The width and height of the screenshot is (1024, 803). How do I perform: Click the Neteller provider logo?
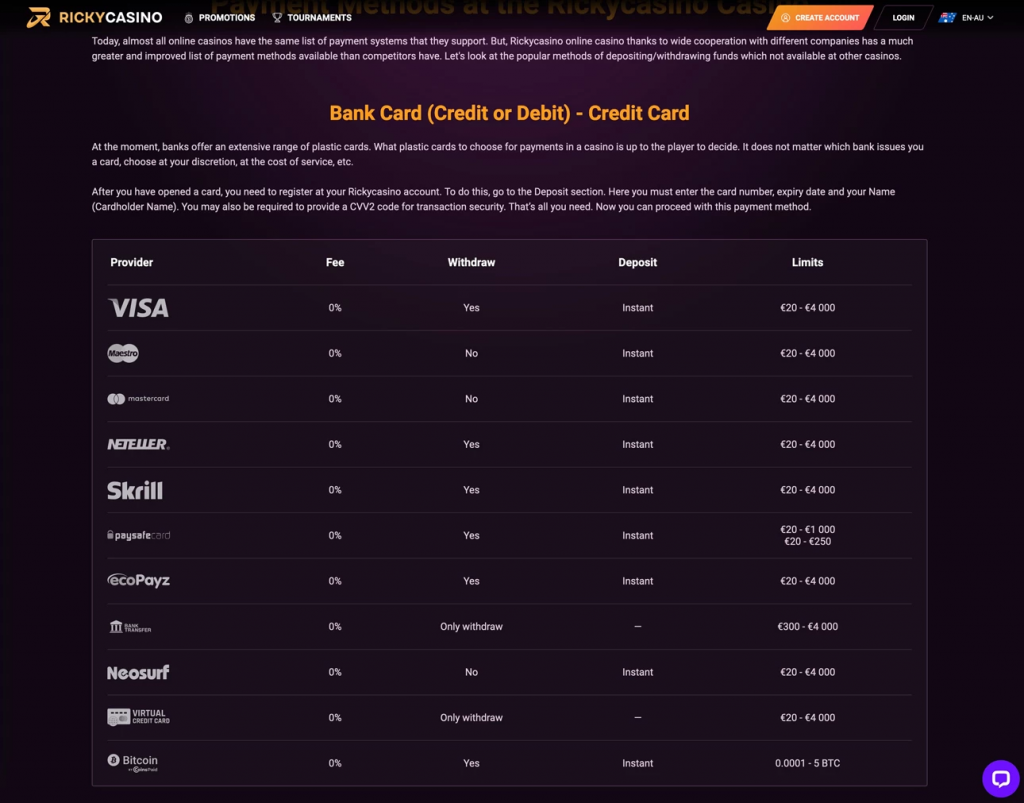(x=138, y=445)
